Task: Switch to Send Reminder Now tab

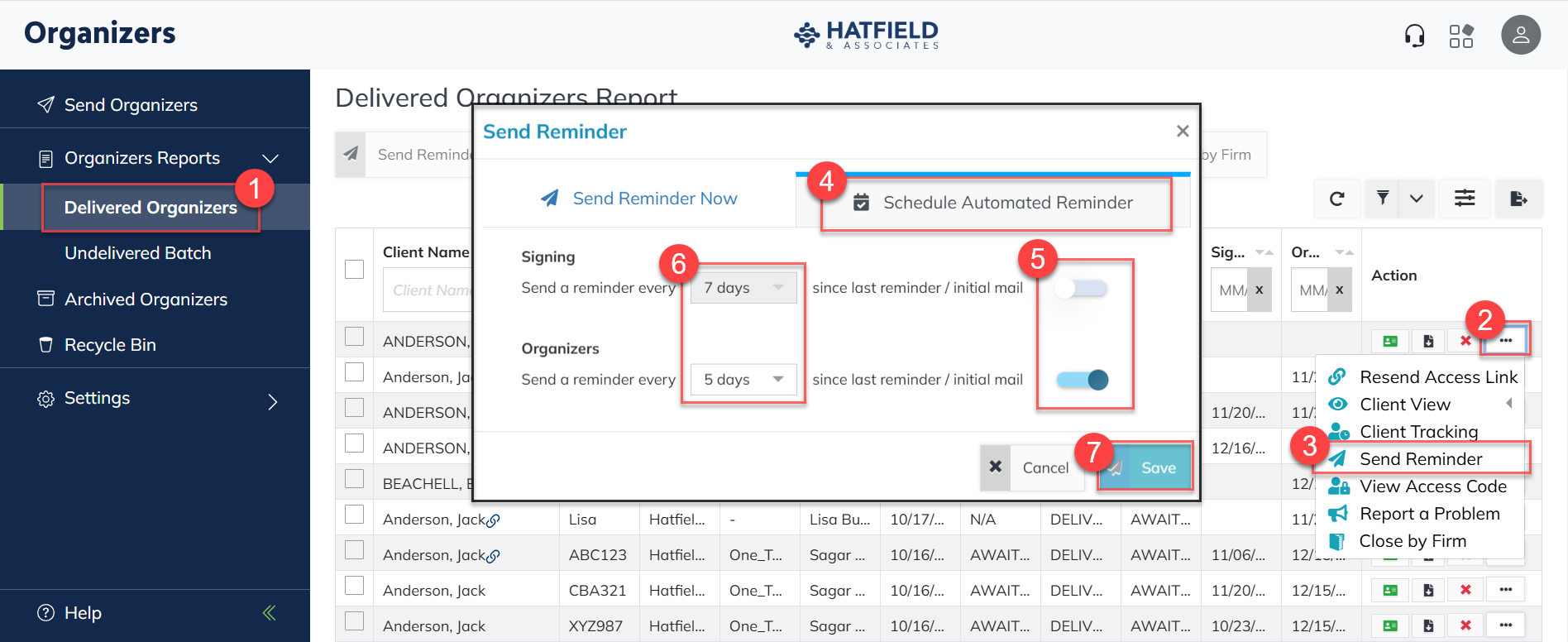Action: click(x=638, y=199)
